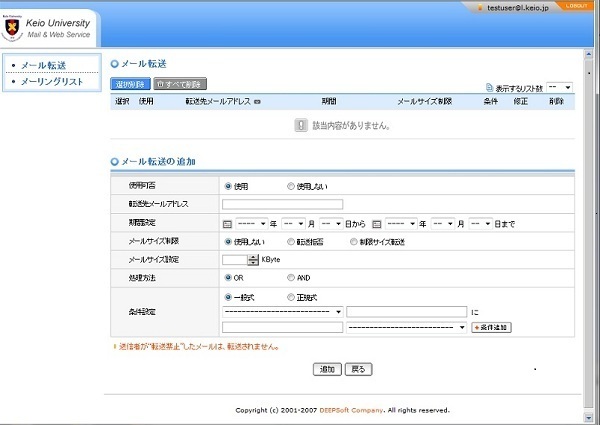Click the メール転送 section heading bullet icon

coord(115,64)
